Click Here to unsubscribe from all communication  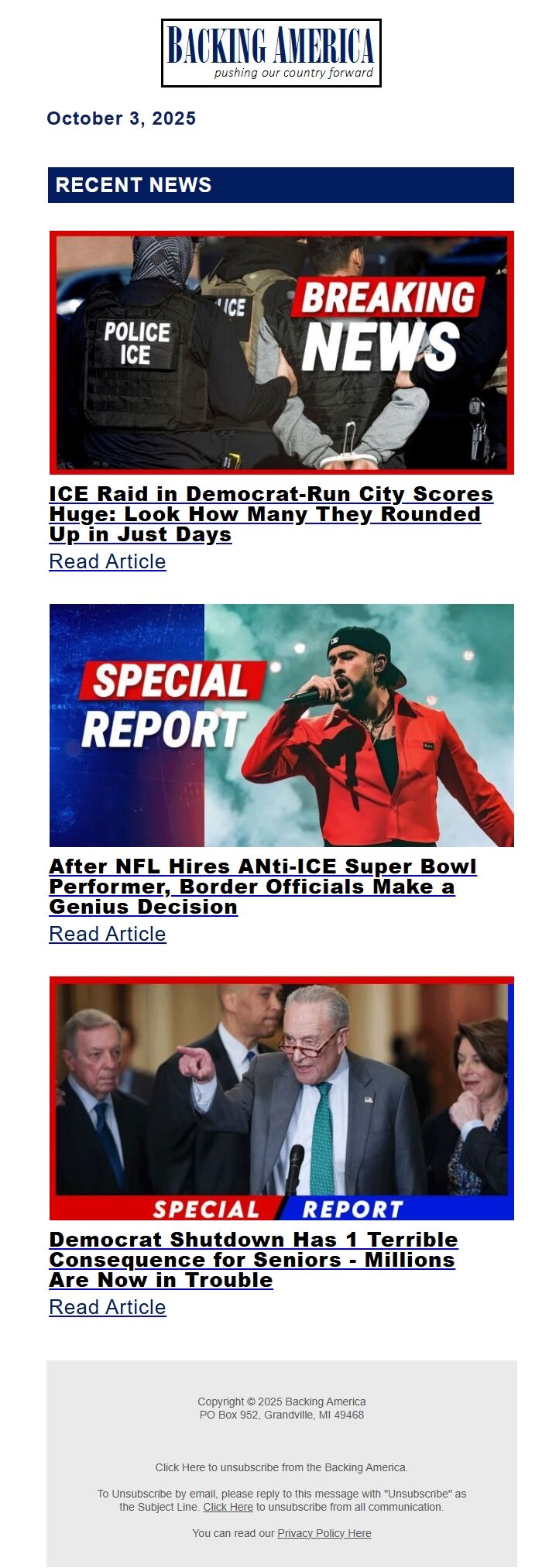[228, 1507]
